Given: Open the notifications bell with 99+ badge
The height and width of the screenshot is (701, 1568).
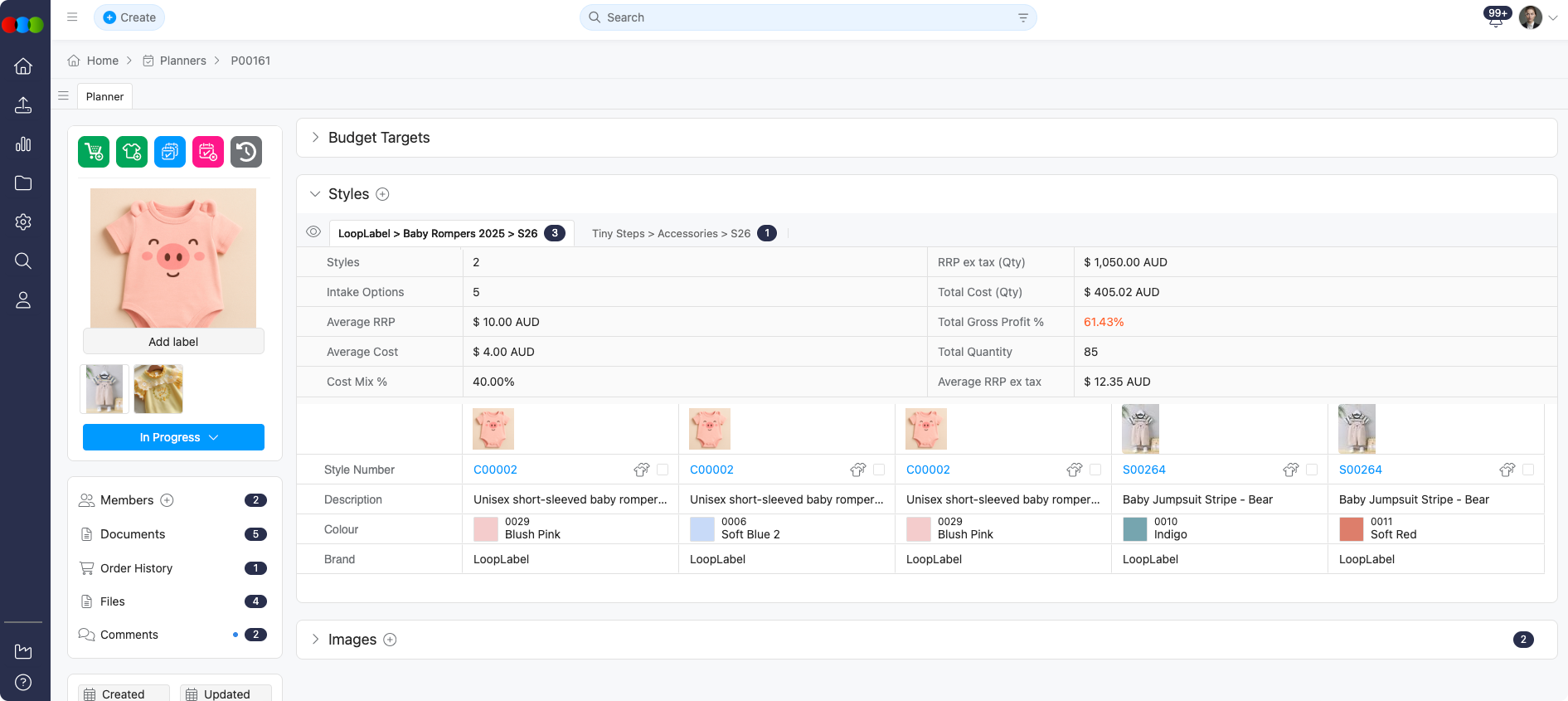Looking at the screenshot, I should point(1496,18).
